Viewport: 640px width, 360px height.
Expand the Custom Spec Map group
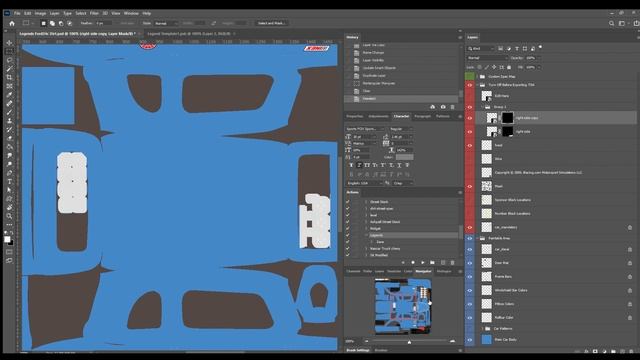click(x=477, y=76)
